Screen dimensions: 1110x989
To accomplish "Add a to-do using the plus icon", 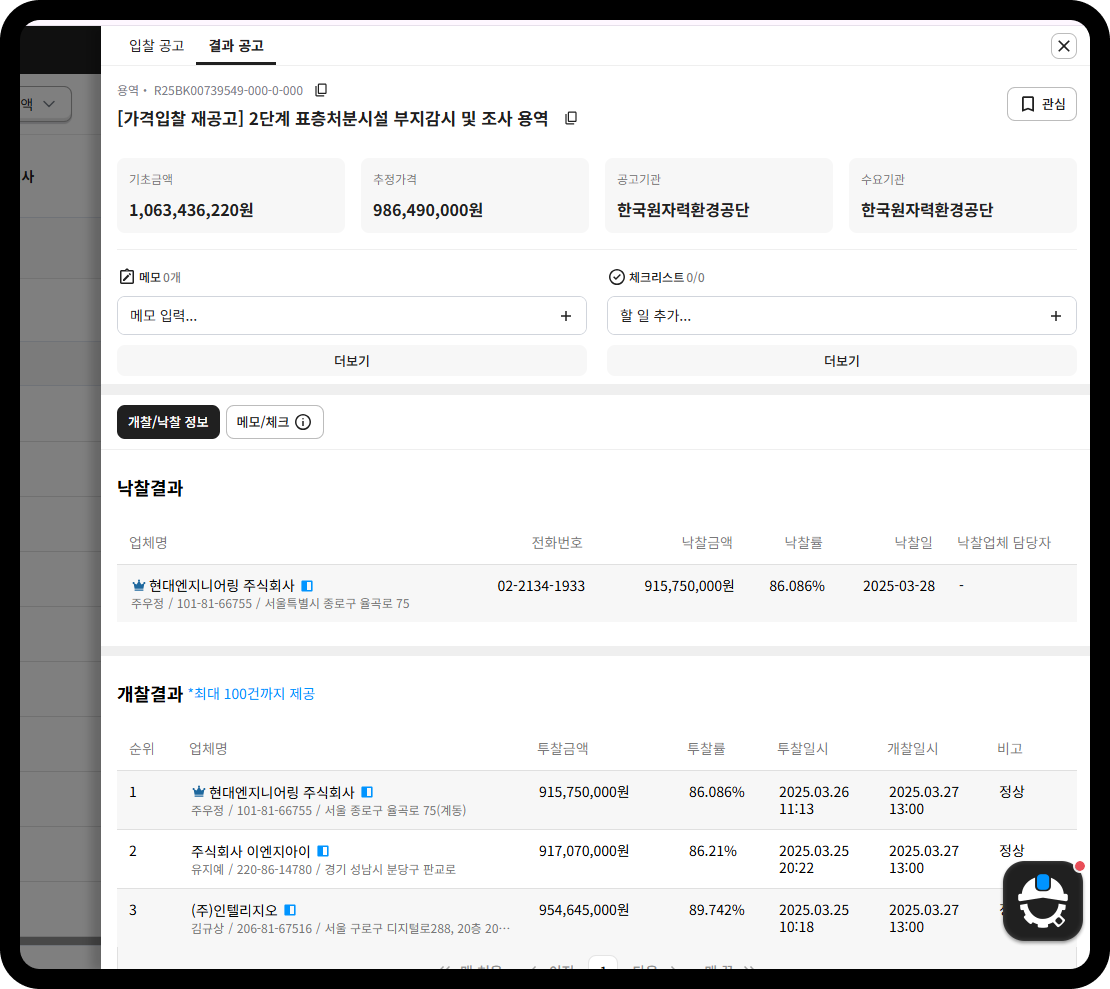I will [x=1055, y=316].
